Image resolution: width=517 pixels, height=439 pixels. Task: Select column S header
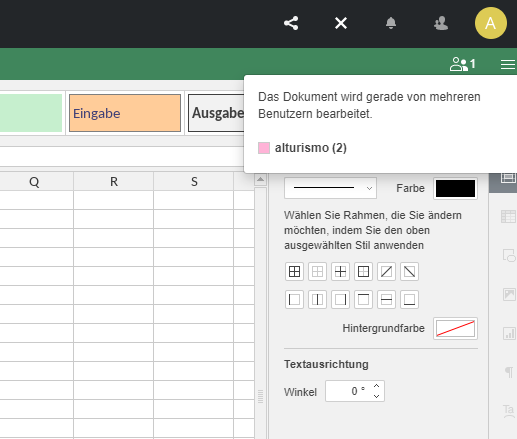194,182
